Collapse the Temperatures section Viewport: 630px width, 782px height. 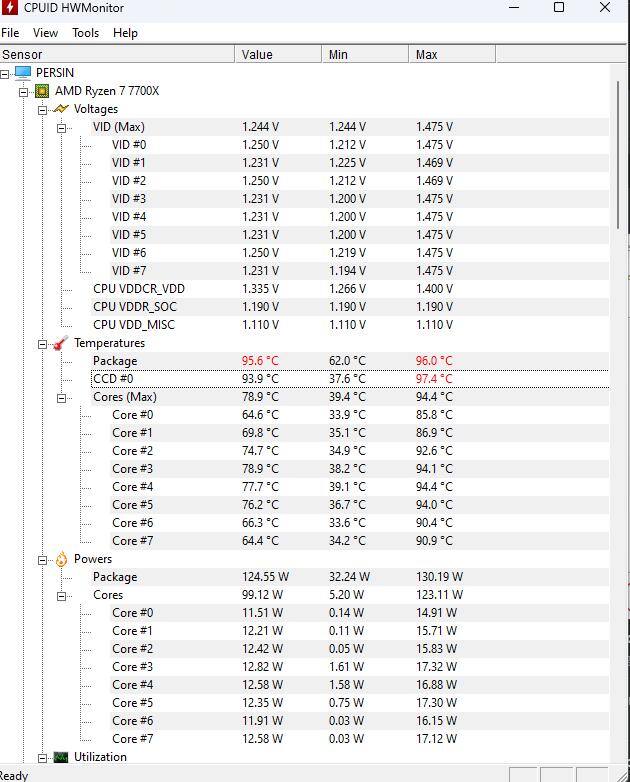coord(42,344)
